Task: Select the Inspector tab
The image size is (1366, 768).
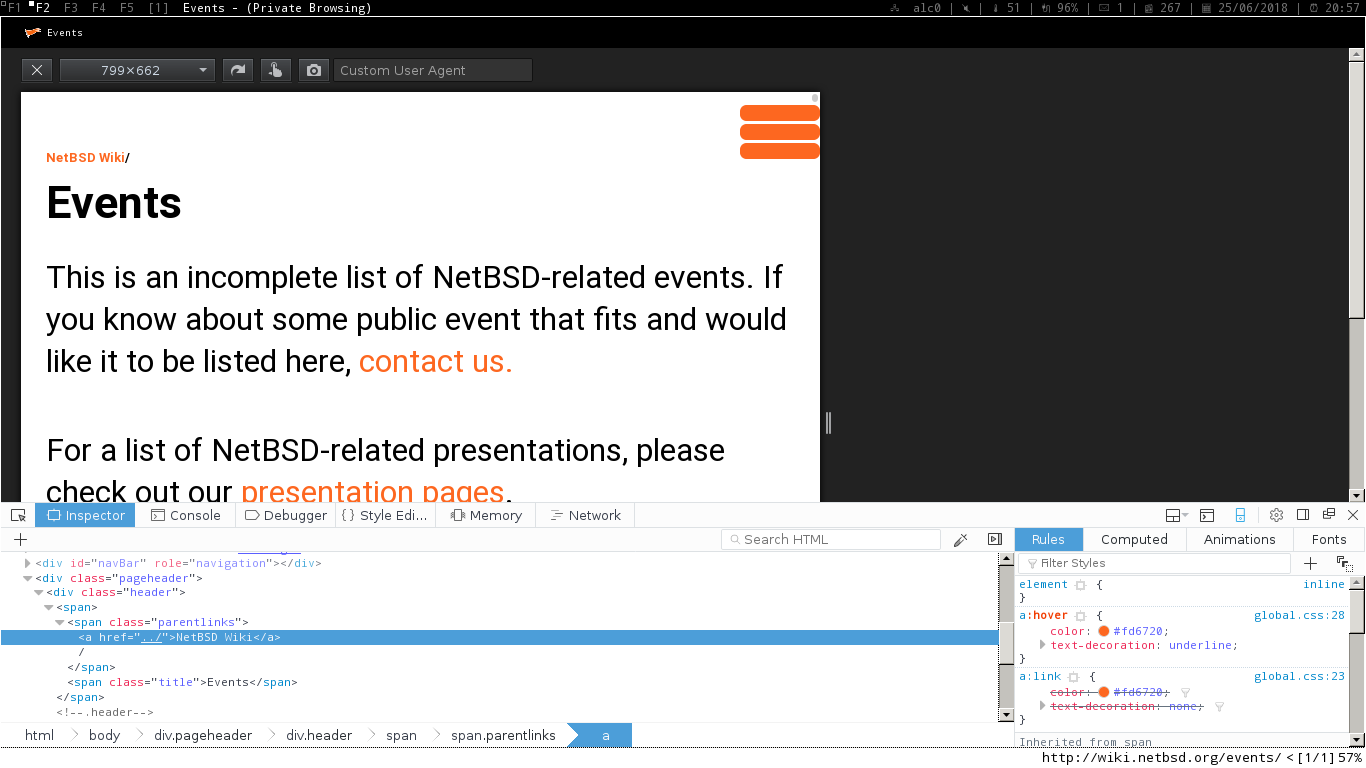Action: point(85,515)
